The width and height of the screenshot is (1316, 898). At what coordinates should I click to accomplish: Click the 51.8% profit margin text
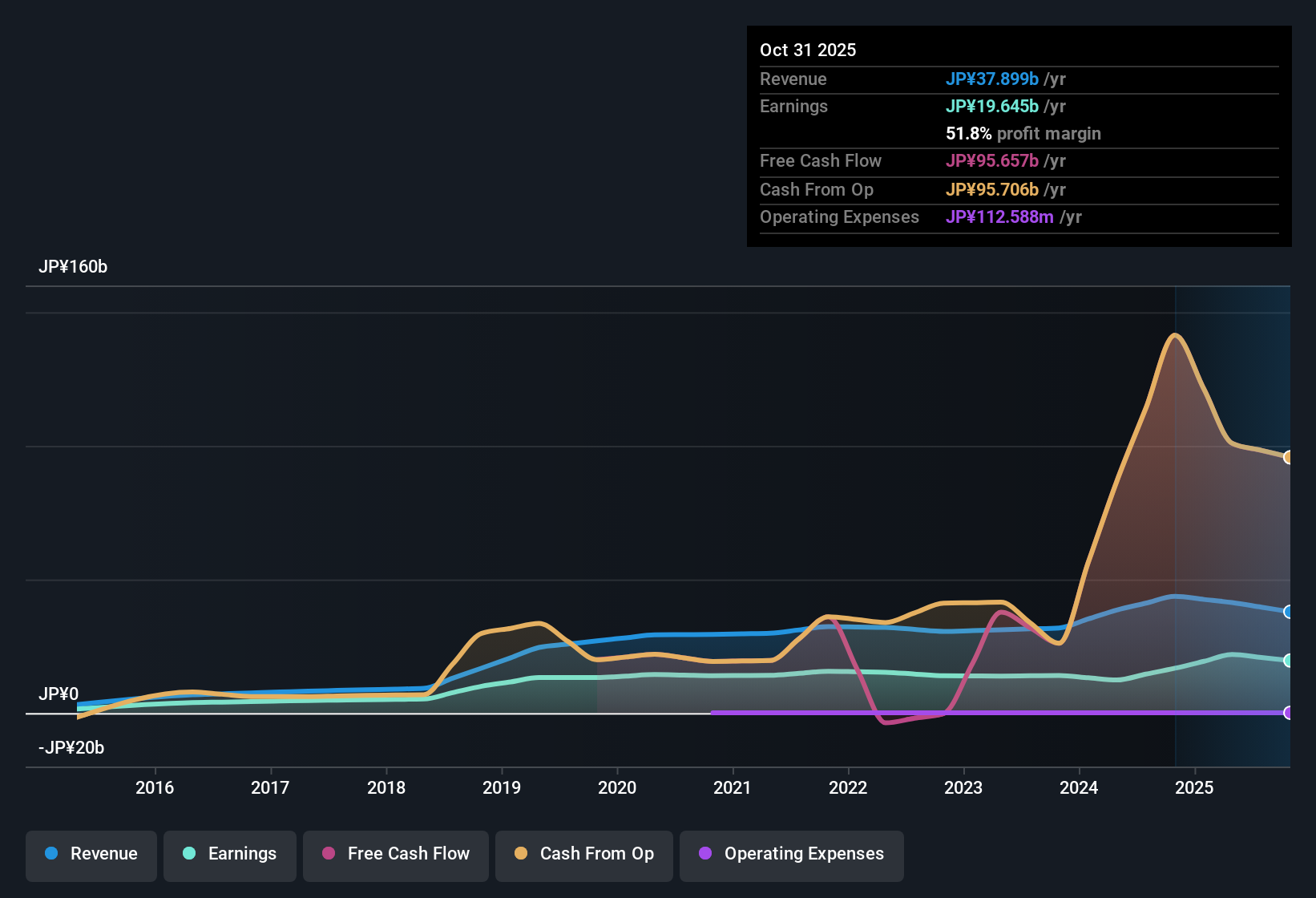coord(1023,134)
